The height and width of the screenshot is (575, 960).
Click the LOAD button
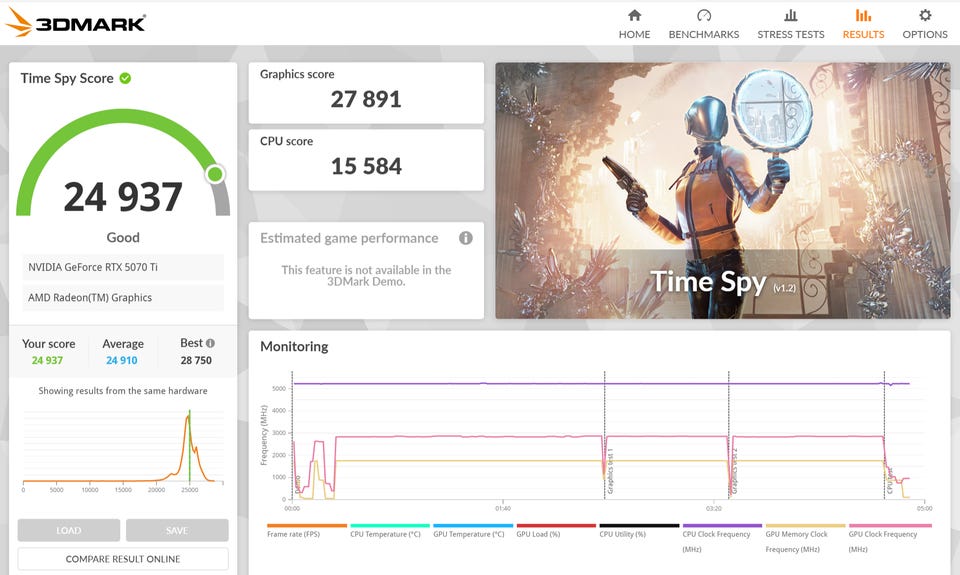point(69,530)
